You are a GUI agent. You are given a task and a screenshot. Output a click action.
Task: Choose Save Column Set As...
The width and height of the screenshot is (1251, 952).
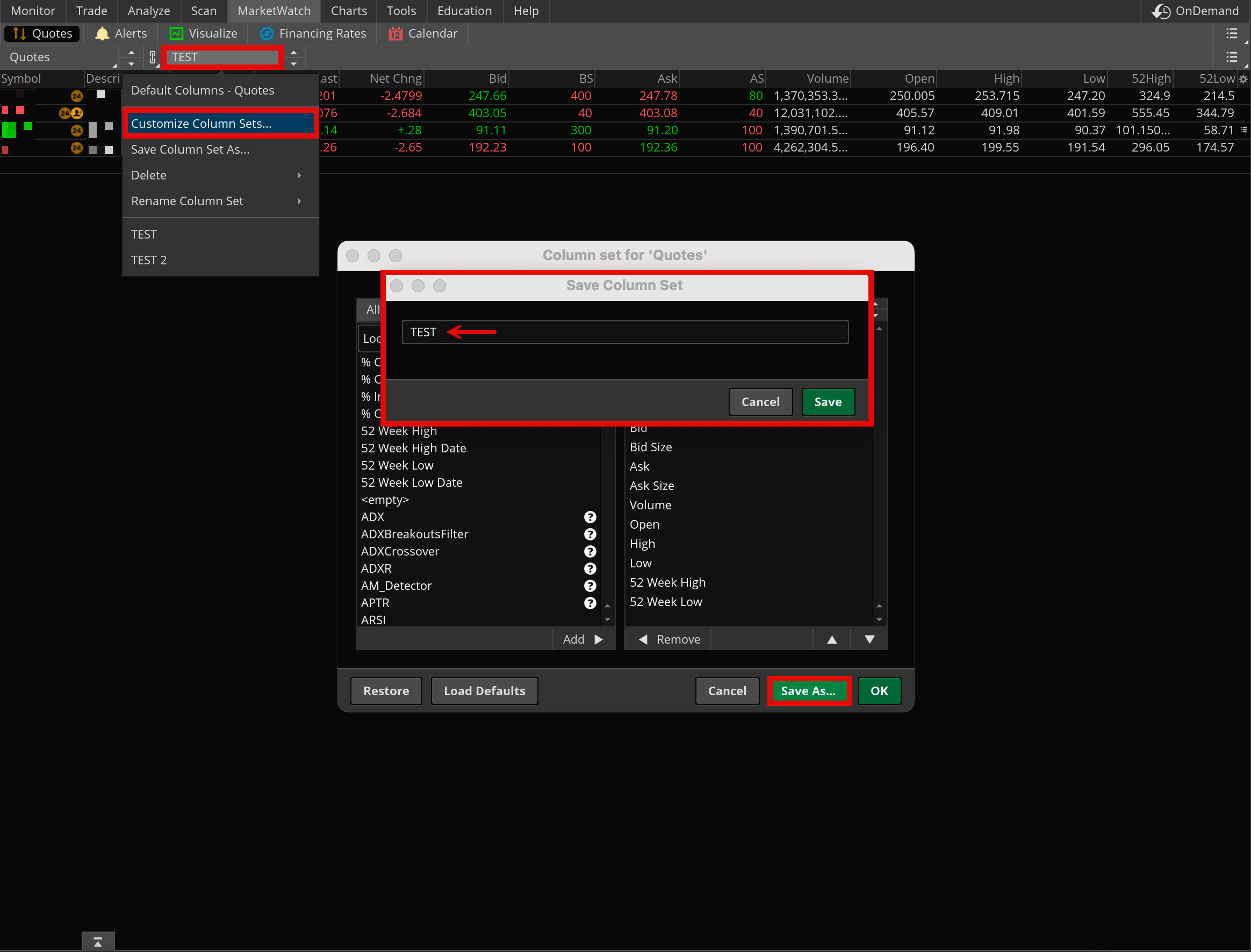click(x=220, y=149)
